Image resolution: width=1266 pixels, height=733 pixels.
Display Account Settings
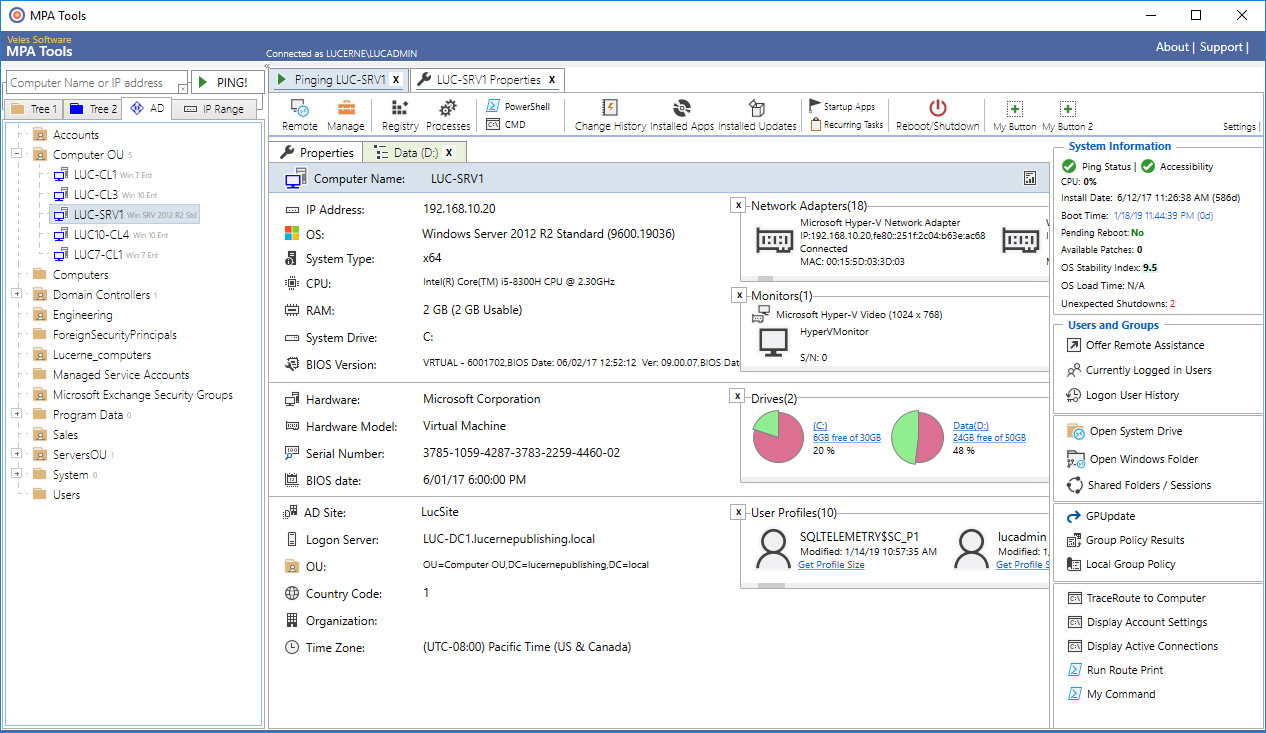(x=1137, y=622)
